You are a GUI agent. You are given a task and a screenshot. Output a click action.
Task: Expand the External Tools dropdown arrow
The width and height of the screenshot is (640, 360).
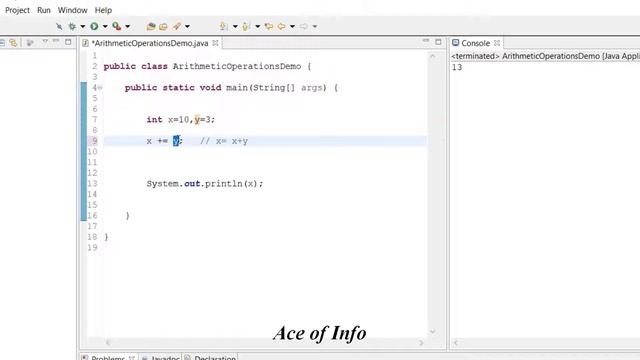click(127, 27)
